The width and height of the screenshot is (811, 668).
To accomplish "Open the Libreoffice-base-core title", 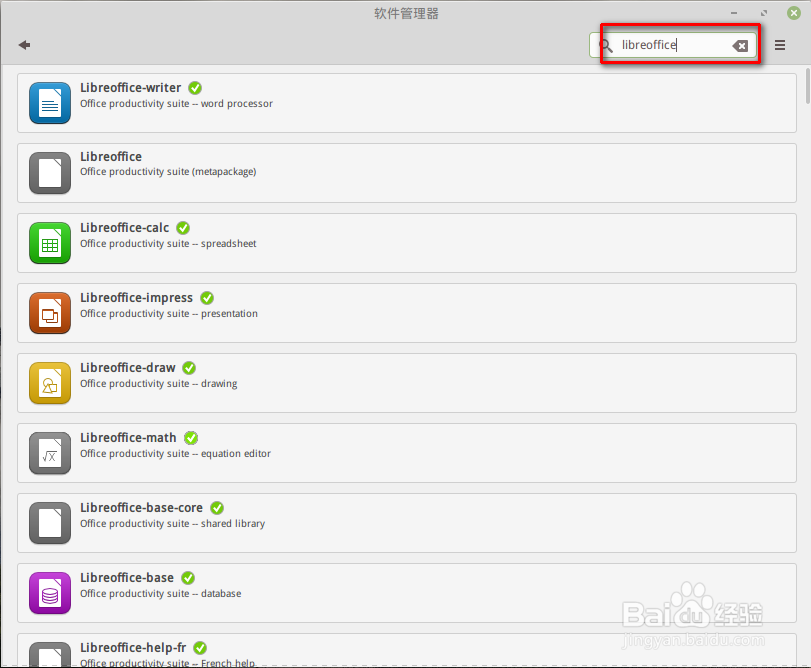I will [141, 508].
